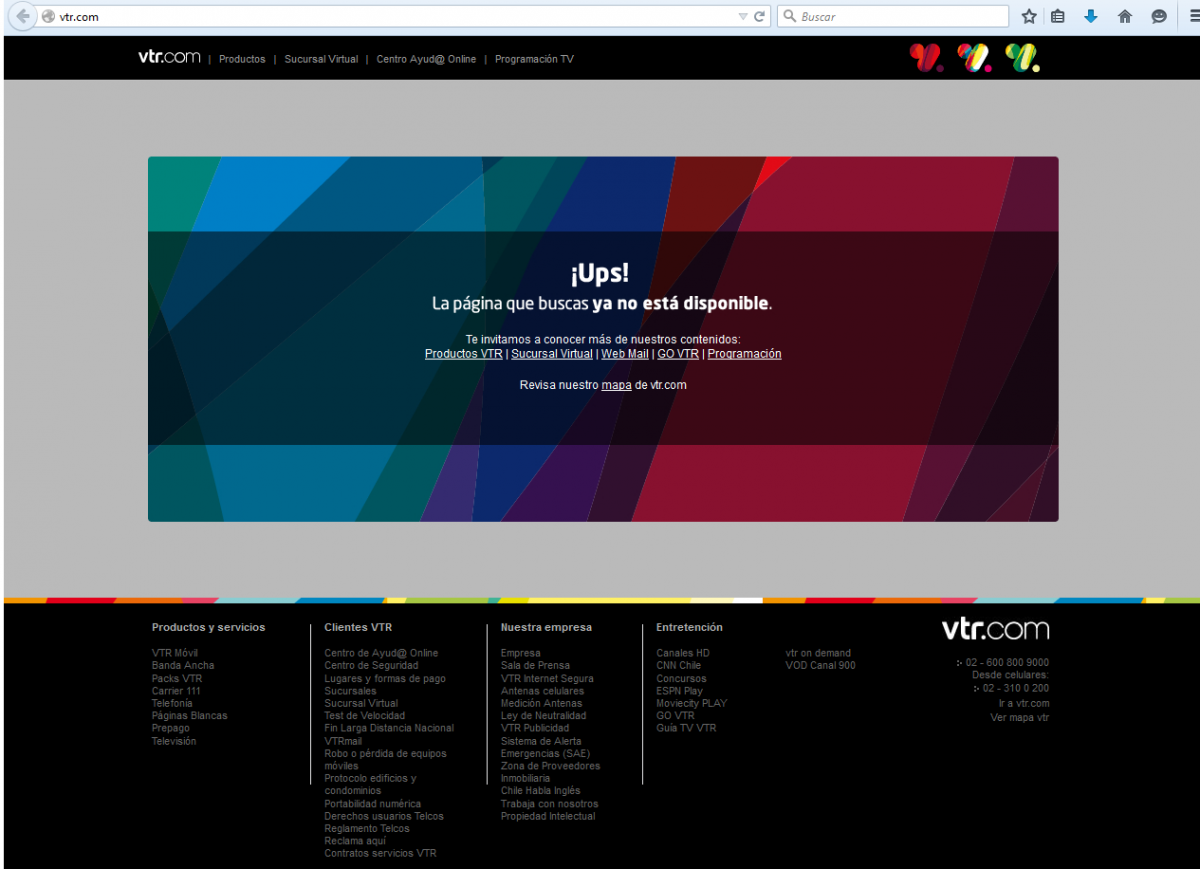The width and height of the screenshot is (1200, 869).
Task: Click the bookmark star icon
Action: point(1029,16)
